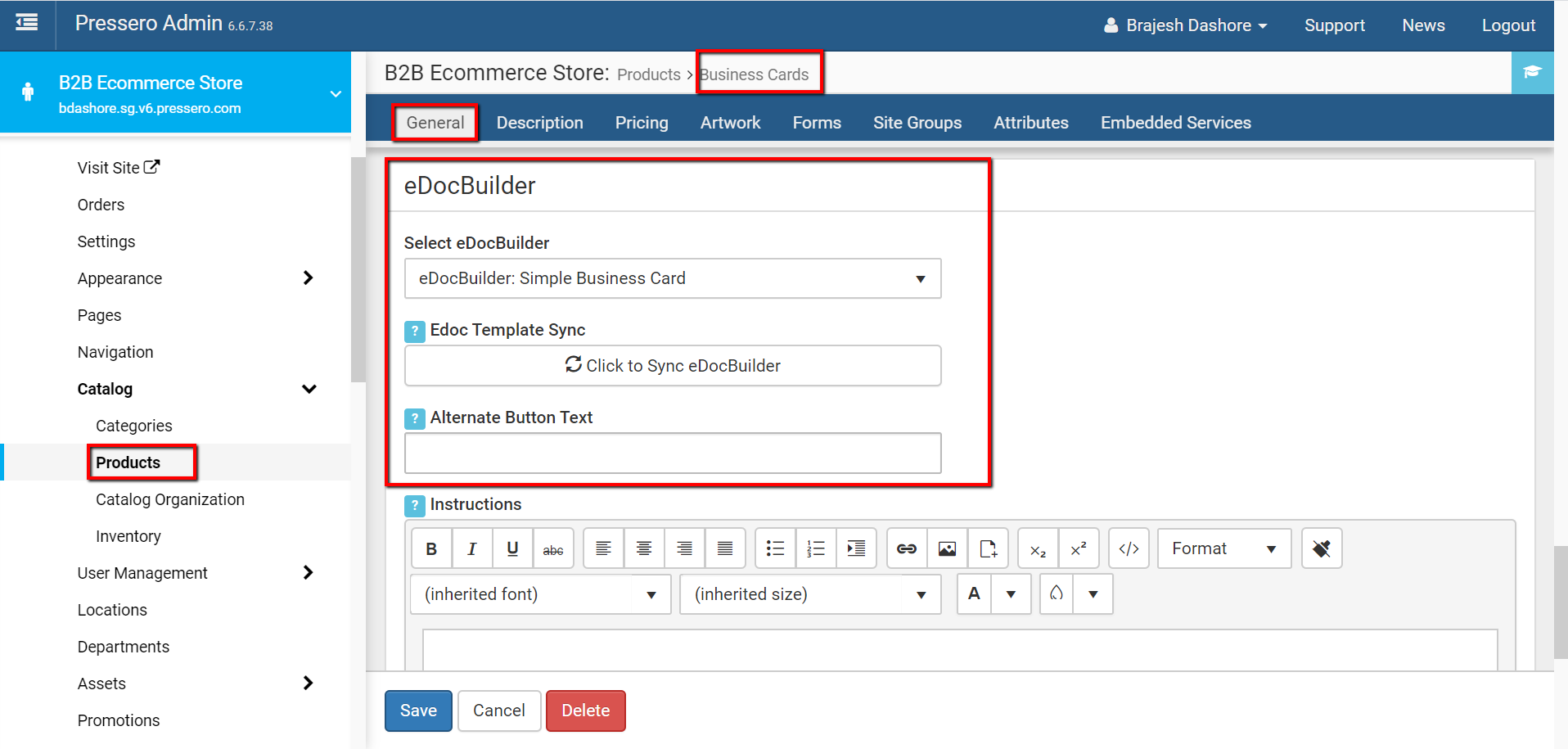
Task: Click the Delete button
Action: [x=586, y=711]
